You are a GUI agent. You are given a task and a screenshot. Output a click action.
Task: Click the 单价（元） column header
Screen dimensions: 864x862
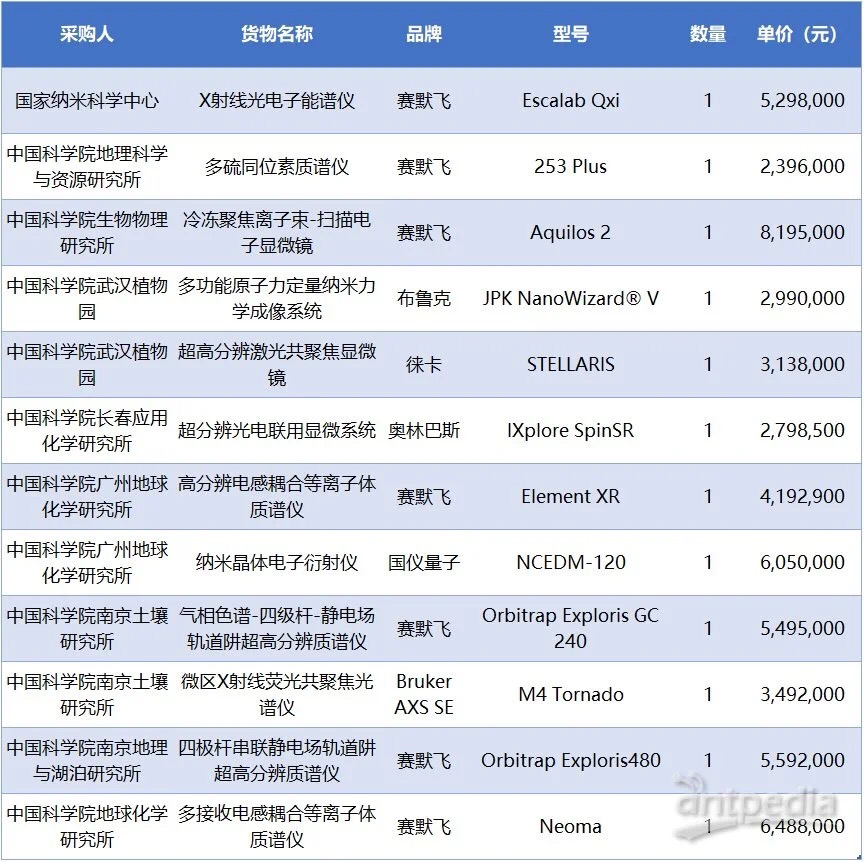pos(797,34)
